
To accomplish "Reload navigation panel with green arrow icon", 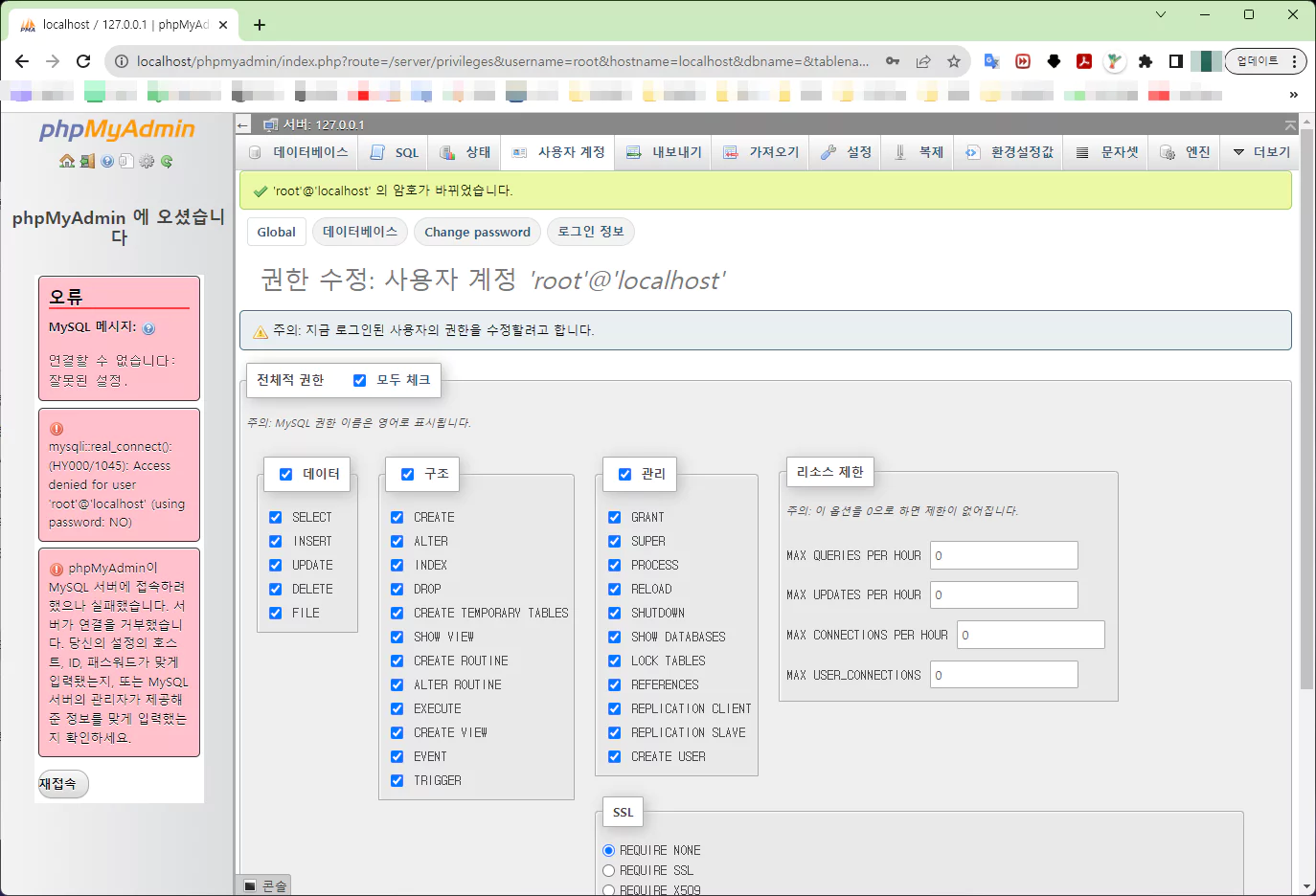I will click(167, 161).
